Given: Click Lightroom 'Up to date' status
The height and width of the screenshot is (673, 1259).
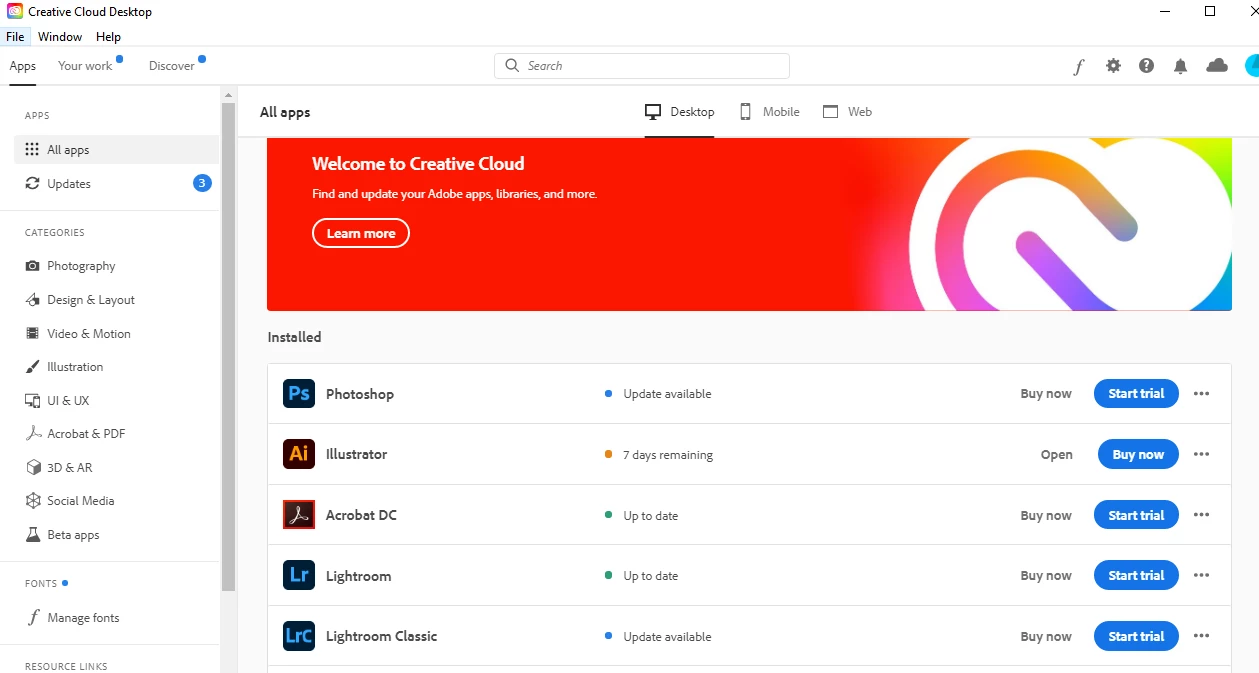Looking at the screenshot, I should pyautogui.click(x=641, y=576).
